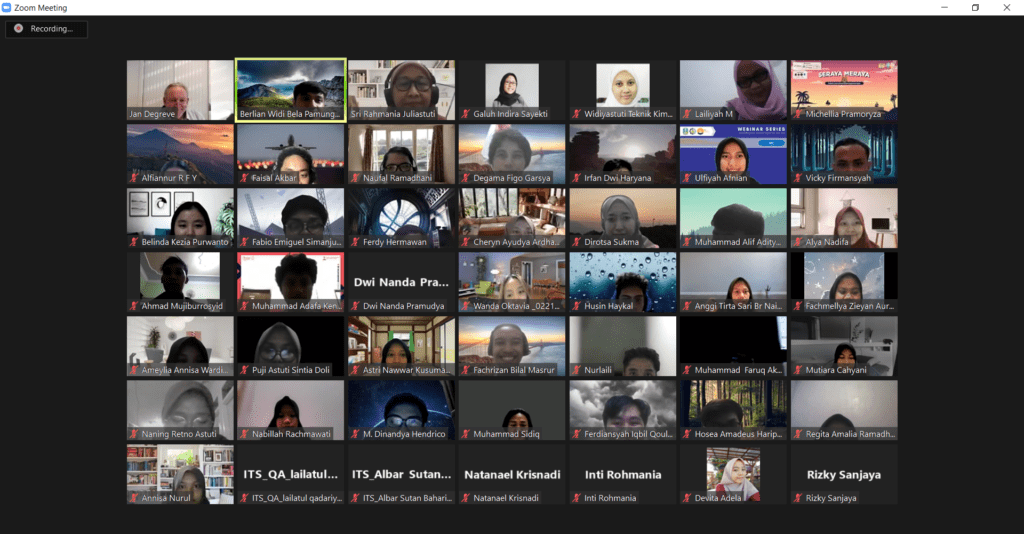The image size is (1024, 534).
Task: Click muted mic icon beside Husin Haykal
Action: coord(576,306)
